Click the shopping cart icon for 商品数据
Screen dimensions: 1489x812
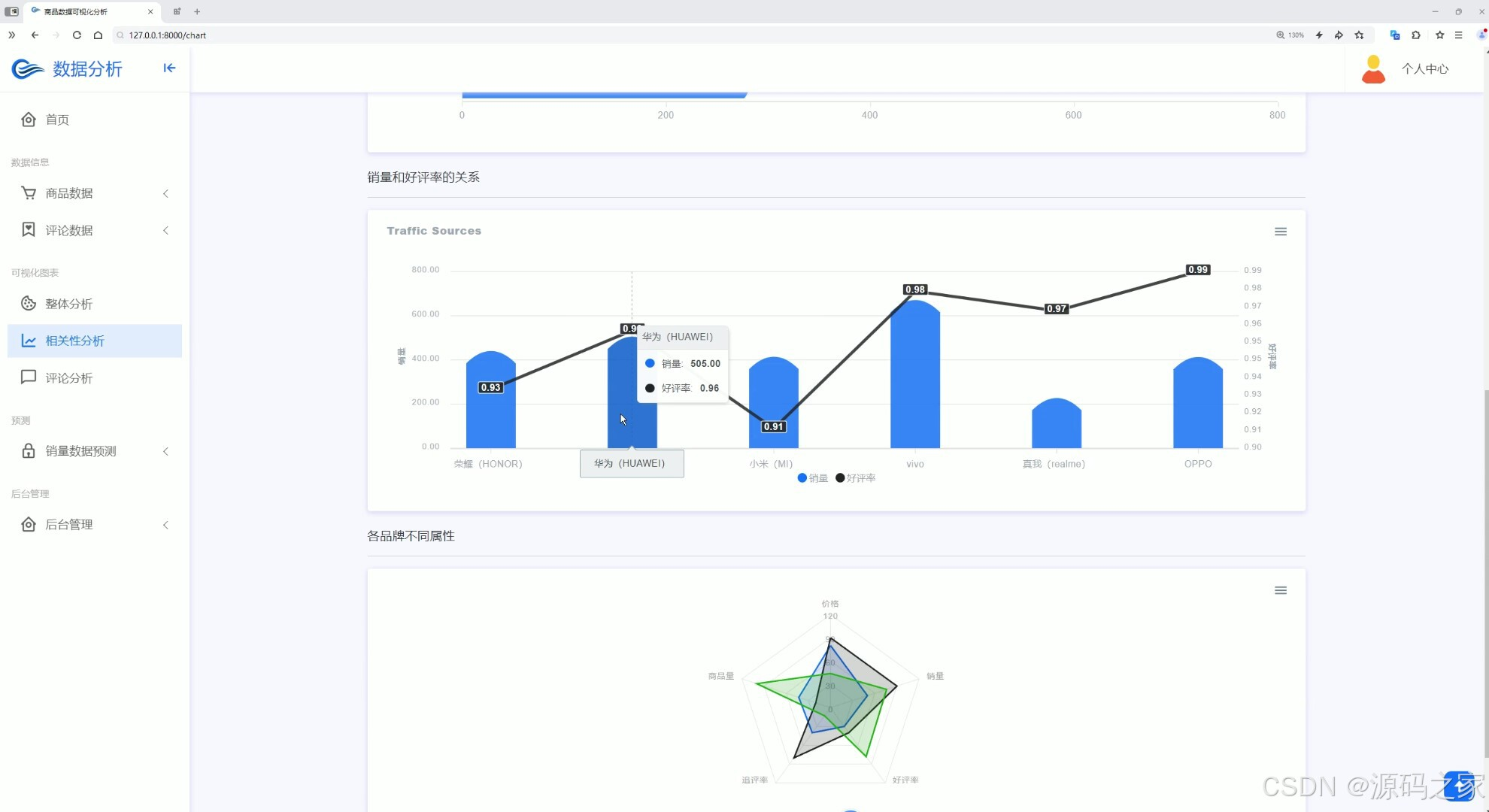[x=29, y=193]
